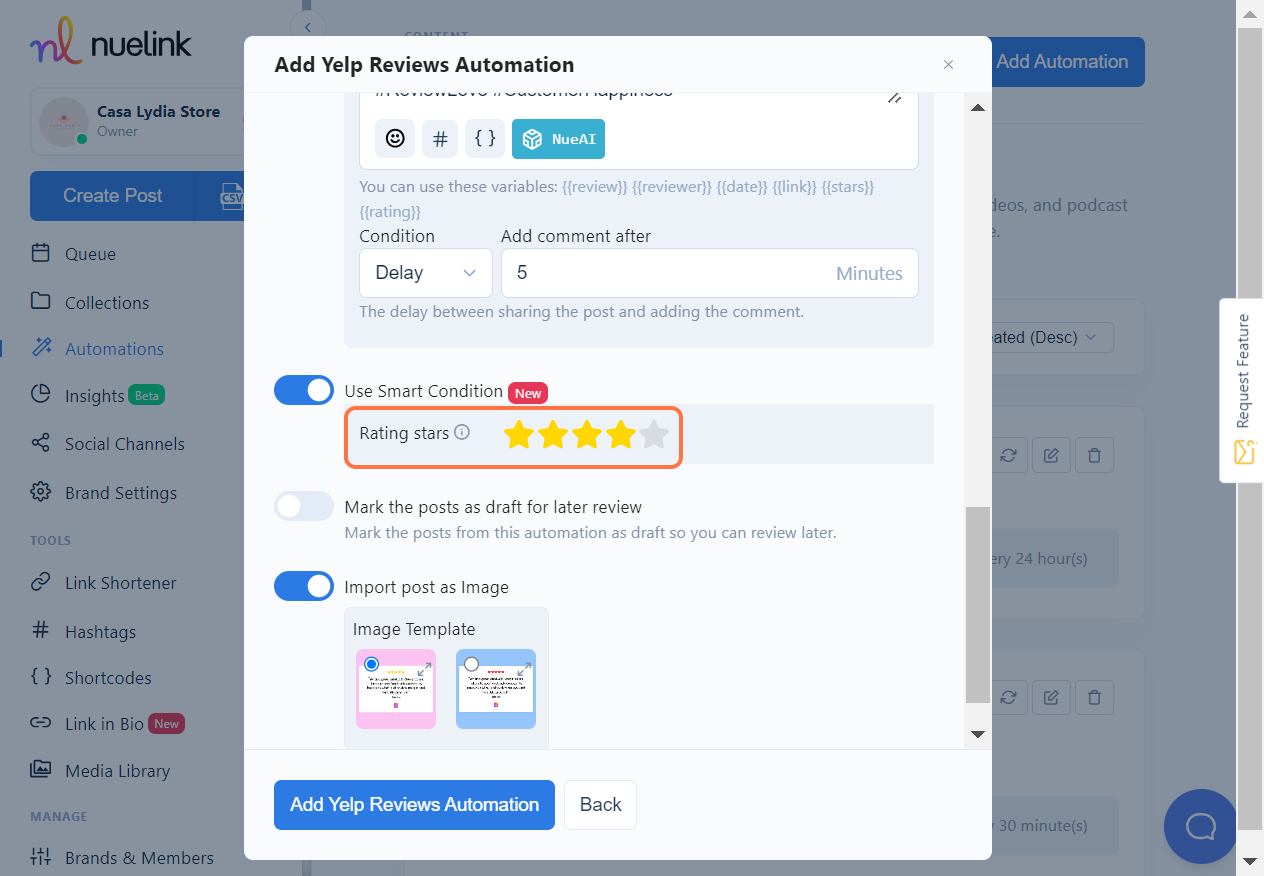Image resolution: width=1264 pixels, height=876 pixels.
Task: Click the Create Post button
Action: tap(112, 196)
